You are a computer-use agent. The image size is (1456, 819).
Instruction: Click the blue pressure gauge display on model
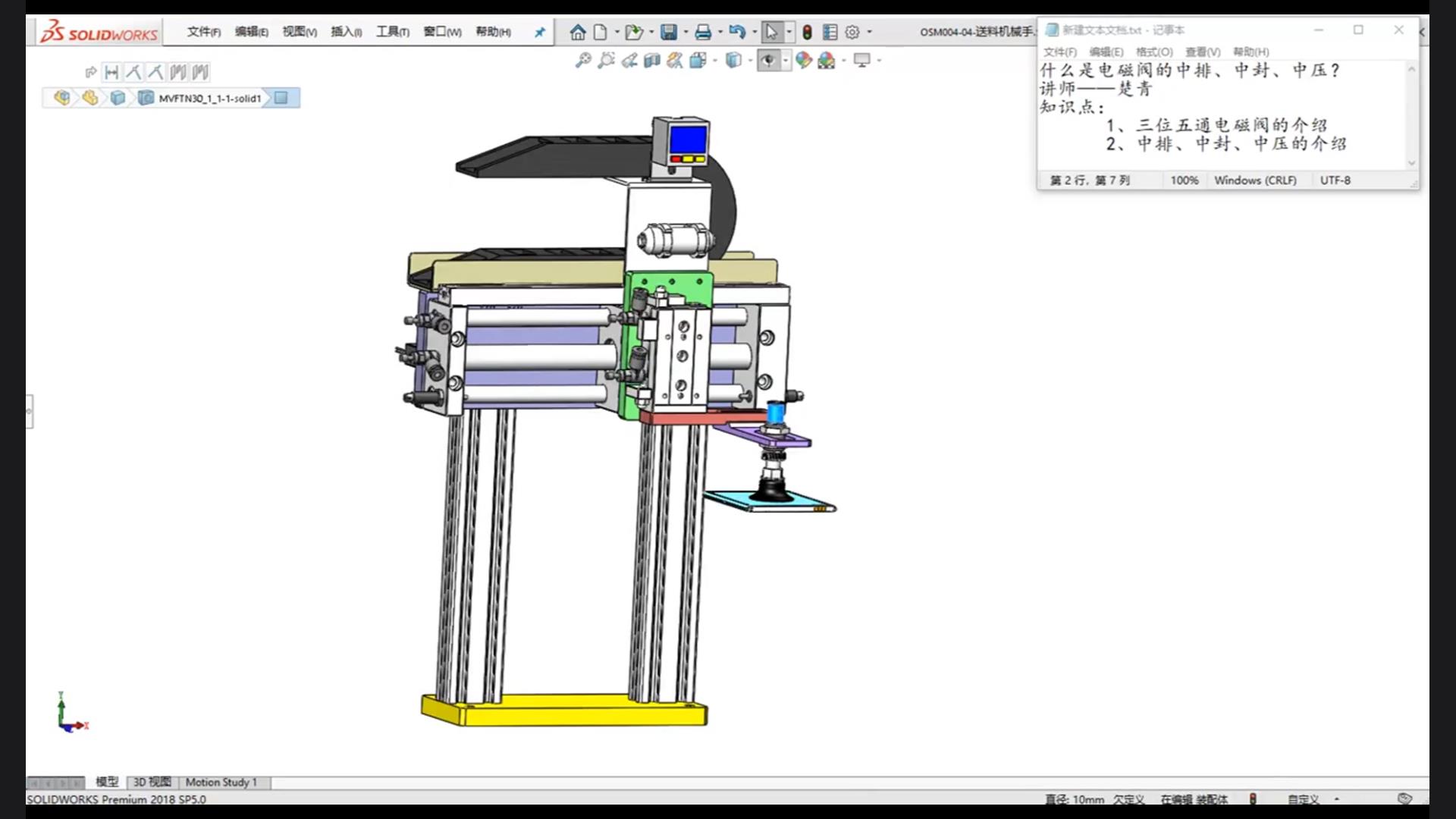[688, 140]
